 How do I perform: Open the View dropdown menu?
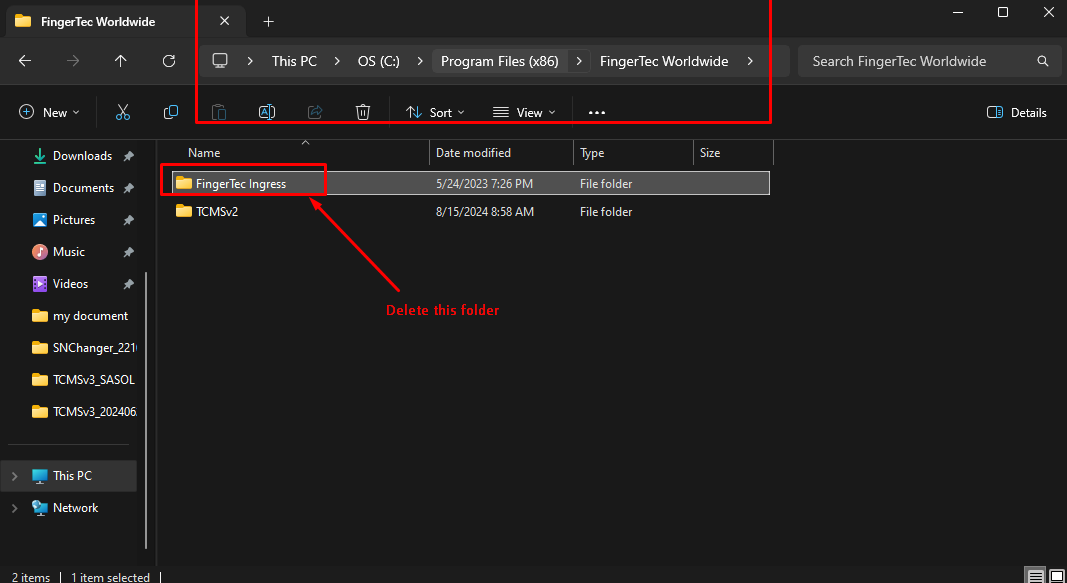pos(524,112)
